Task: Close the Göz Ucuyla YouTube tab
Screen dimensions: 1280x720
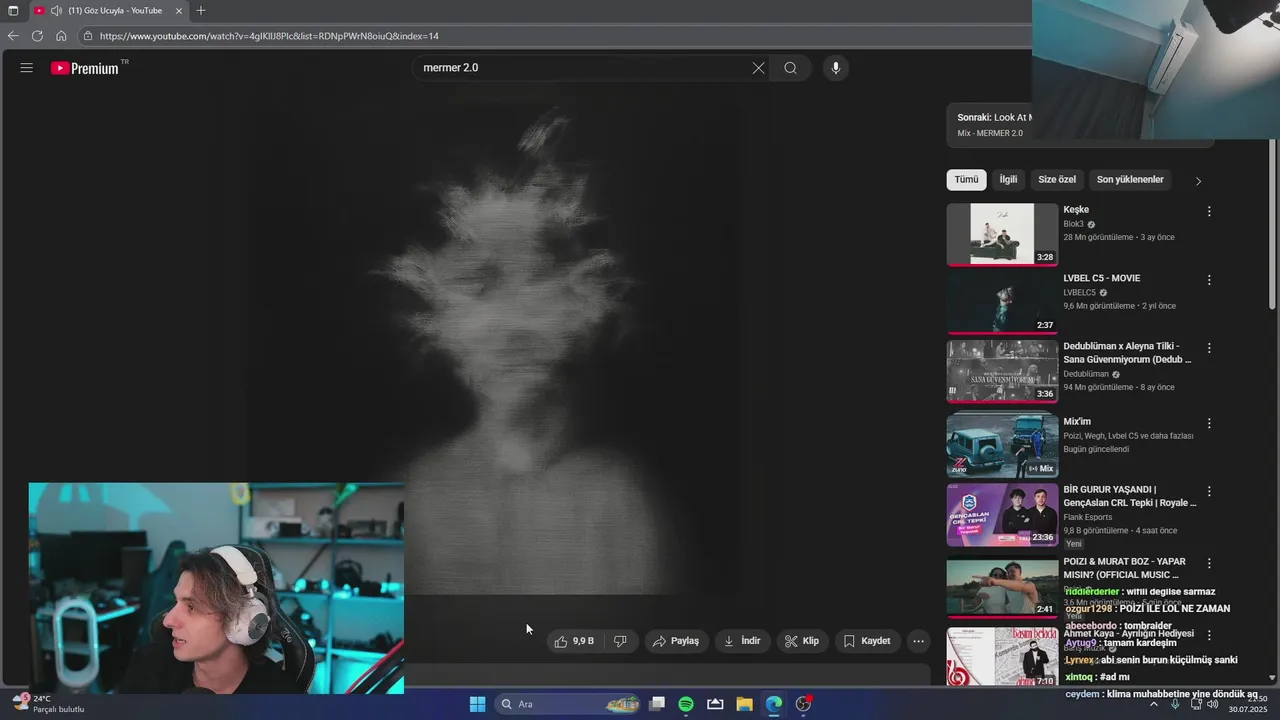Action: pyautogui.click(x=179, y=11)
